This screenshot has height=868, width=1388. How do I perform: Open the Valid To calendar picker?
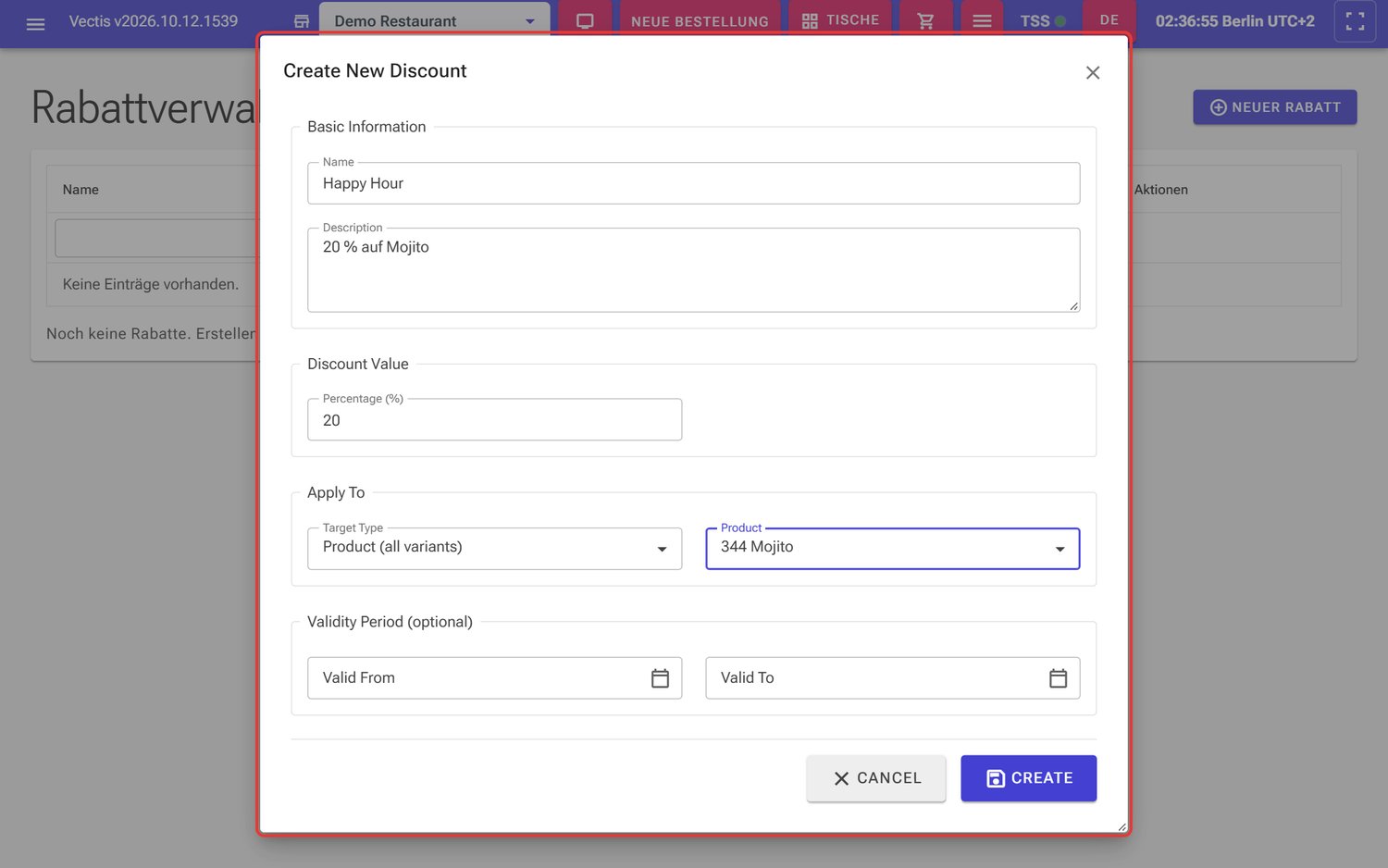coord(1058,678)
